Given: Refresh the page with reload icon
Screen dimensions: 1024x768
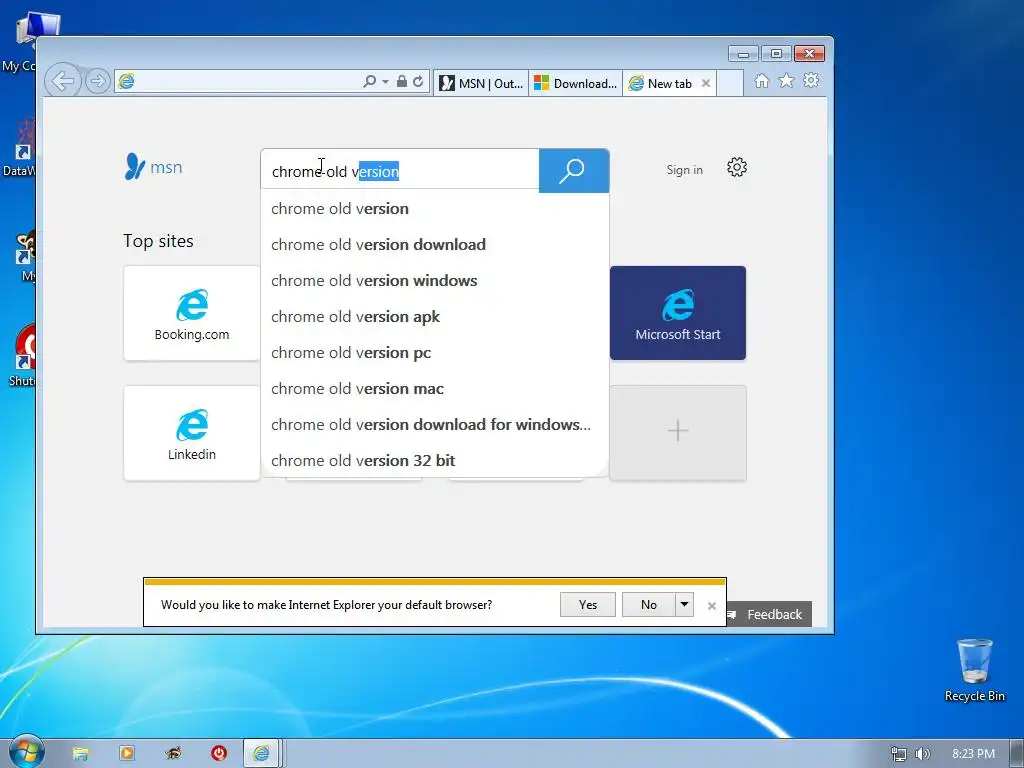Looking at the screenshot, I should point(418,82).
